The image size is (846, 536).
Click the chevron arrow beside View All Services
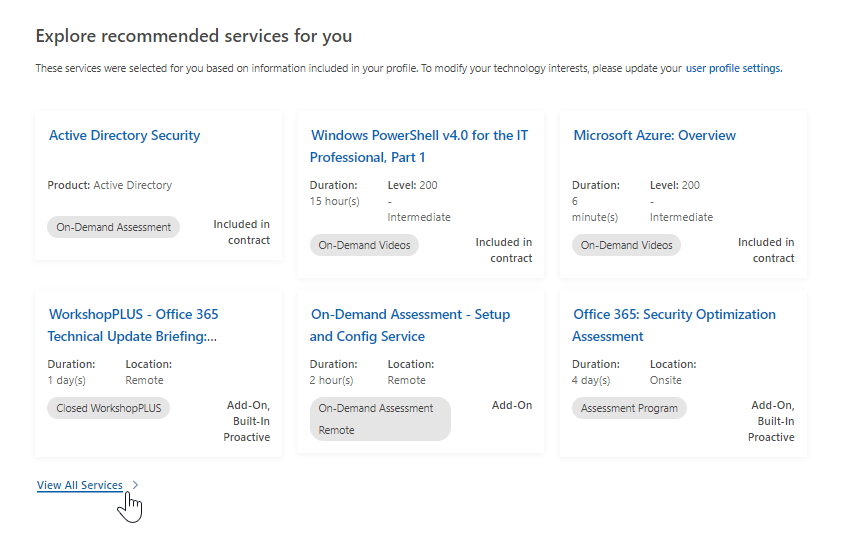tap(135, 485)
